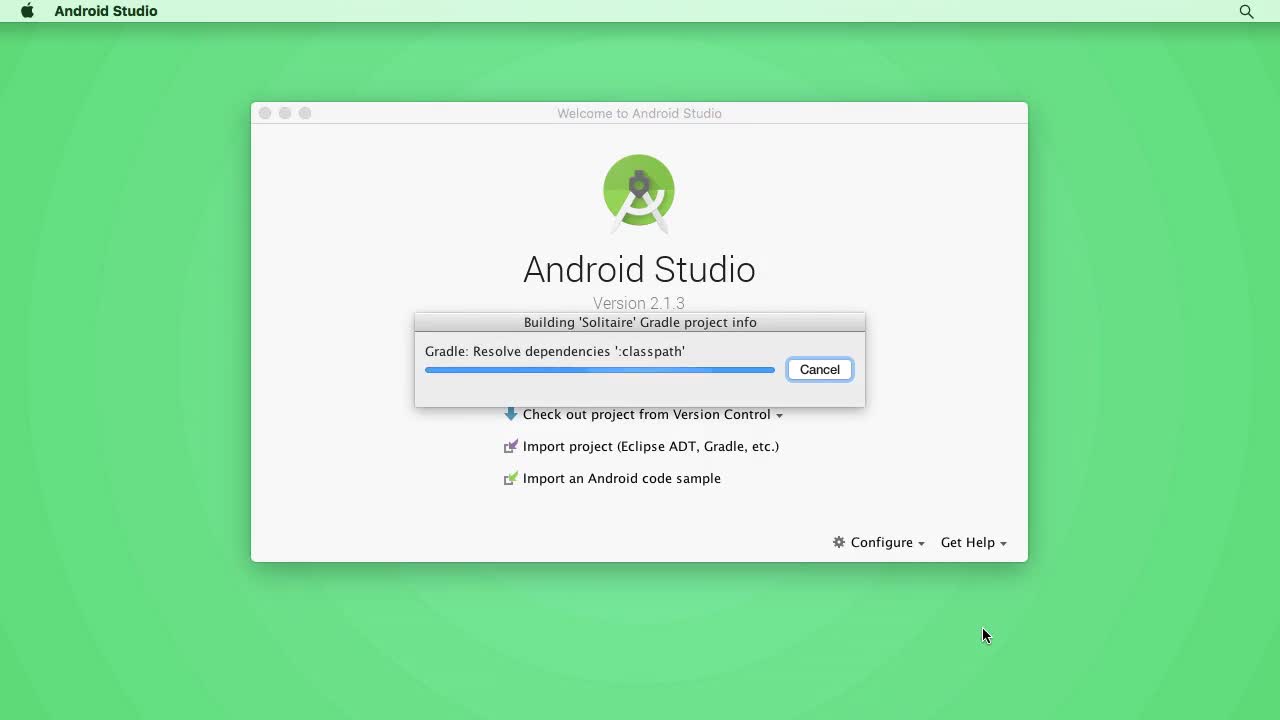Open the Configure menu

[x=881, y=542]
